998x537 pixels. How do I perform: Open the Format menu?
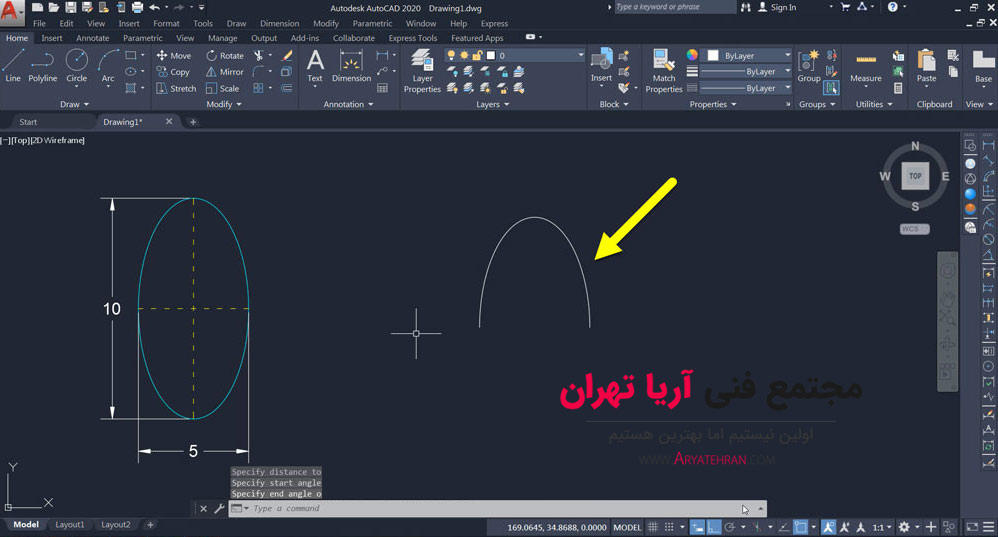[x=166, y=24]
